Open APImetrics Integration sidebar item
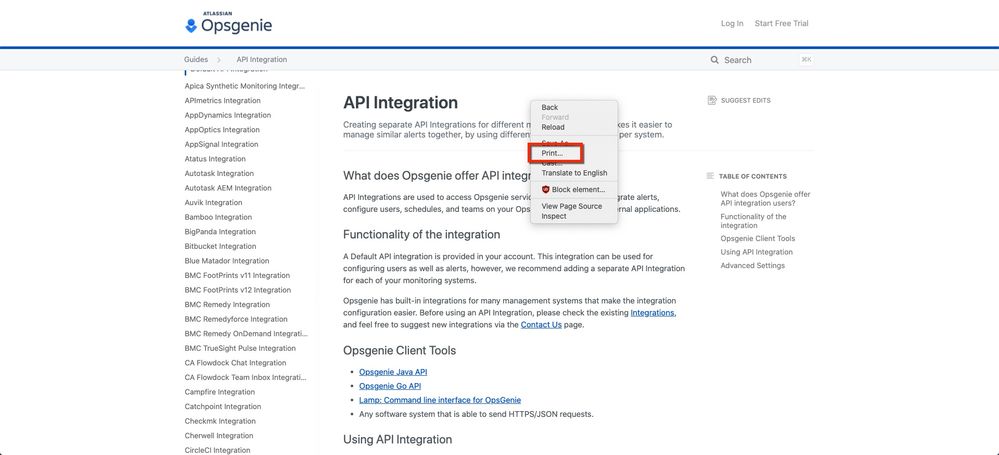The image size is (999, 455). [222, 101]
